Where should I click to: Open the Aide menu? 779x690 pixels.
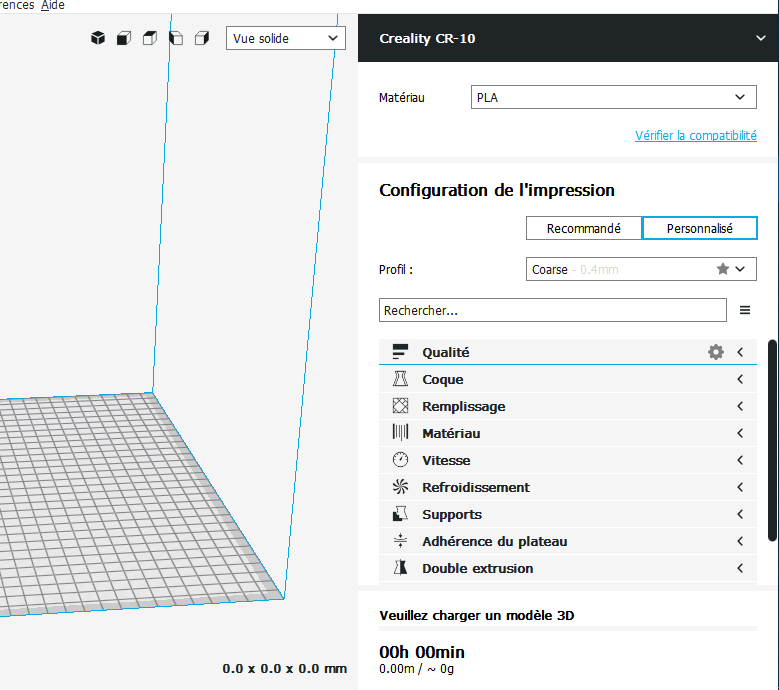pyautogui.click(x=53, y=5)
